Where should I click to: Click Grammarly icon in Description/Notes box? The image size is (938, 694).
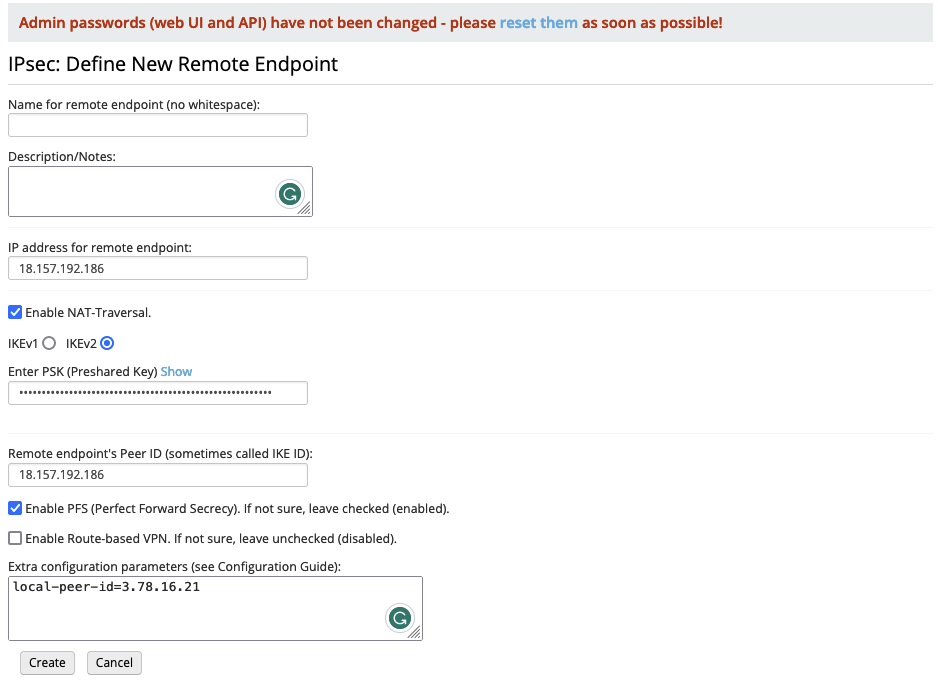[x=290, y=194]
